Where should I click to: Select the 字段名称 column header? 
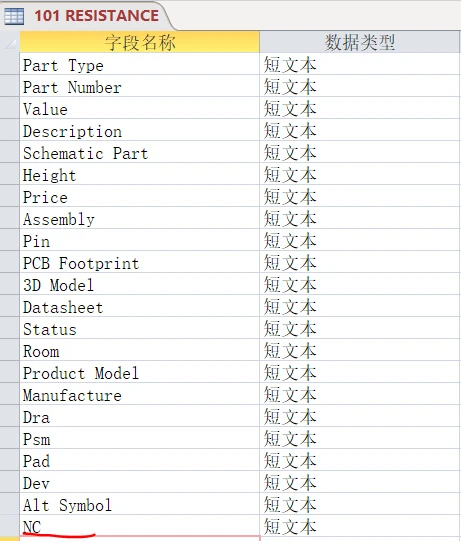(140, 42)
